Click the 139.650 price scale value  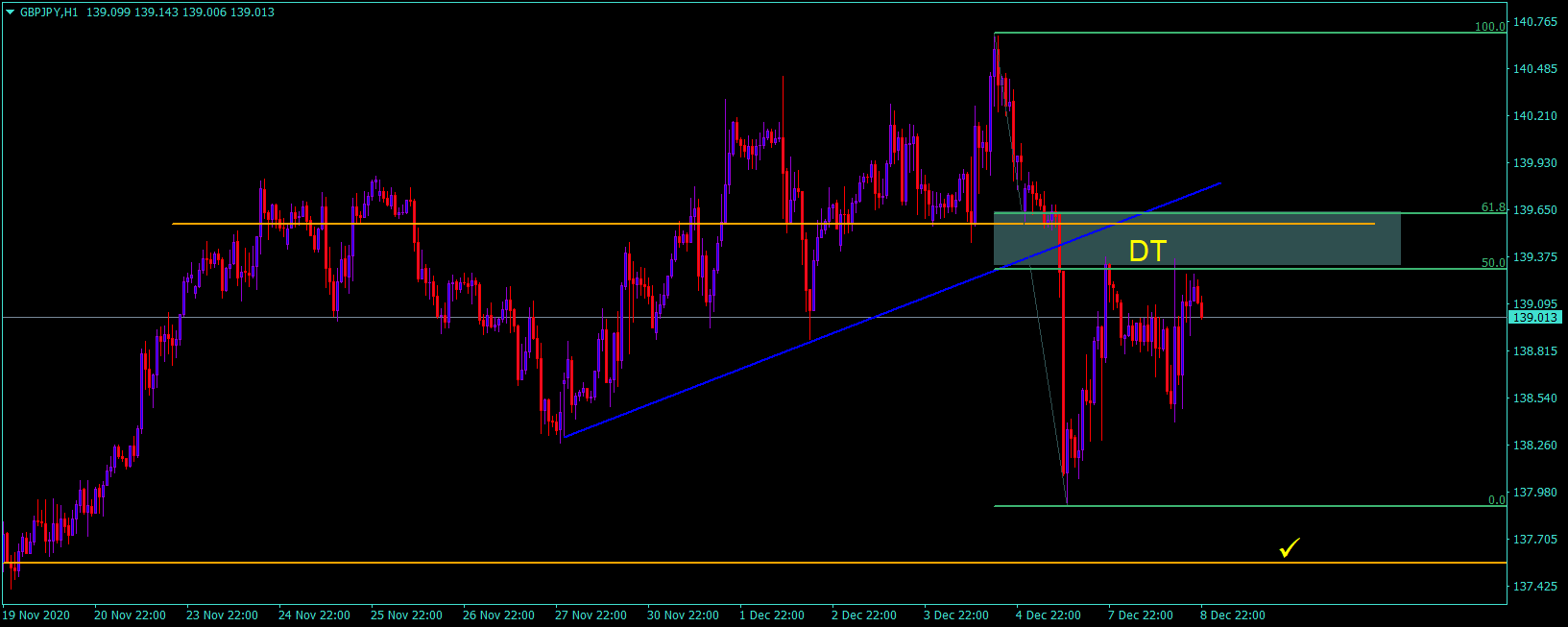[1535, 210]
